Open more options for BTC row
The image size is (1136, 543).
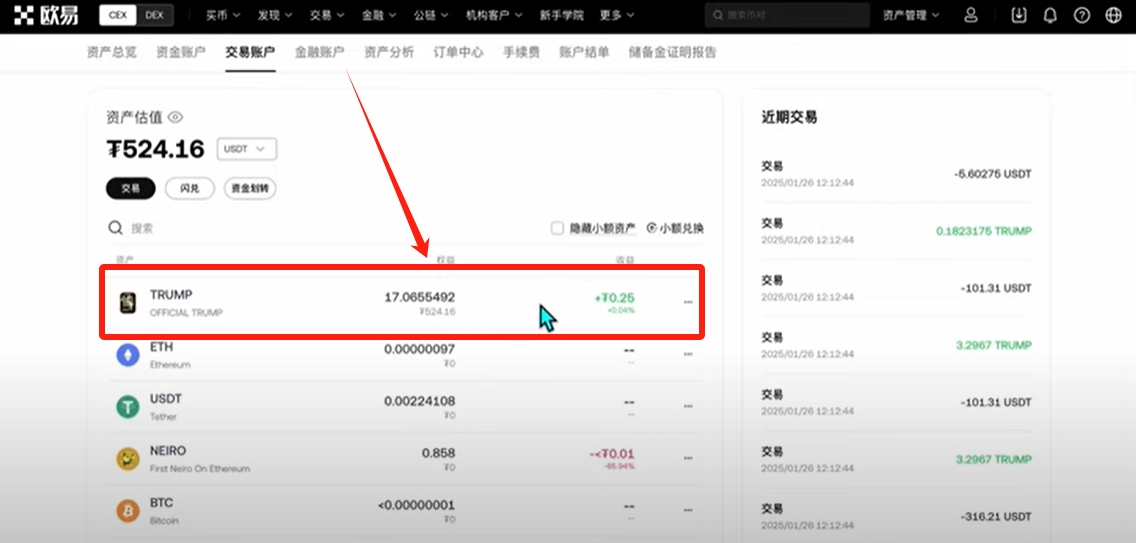pos(688,510)
